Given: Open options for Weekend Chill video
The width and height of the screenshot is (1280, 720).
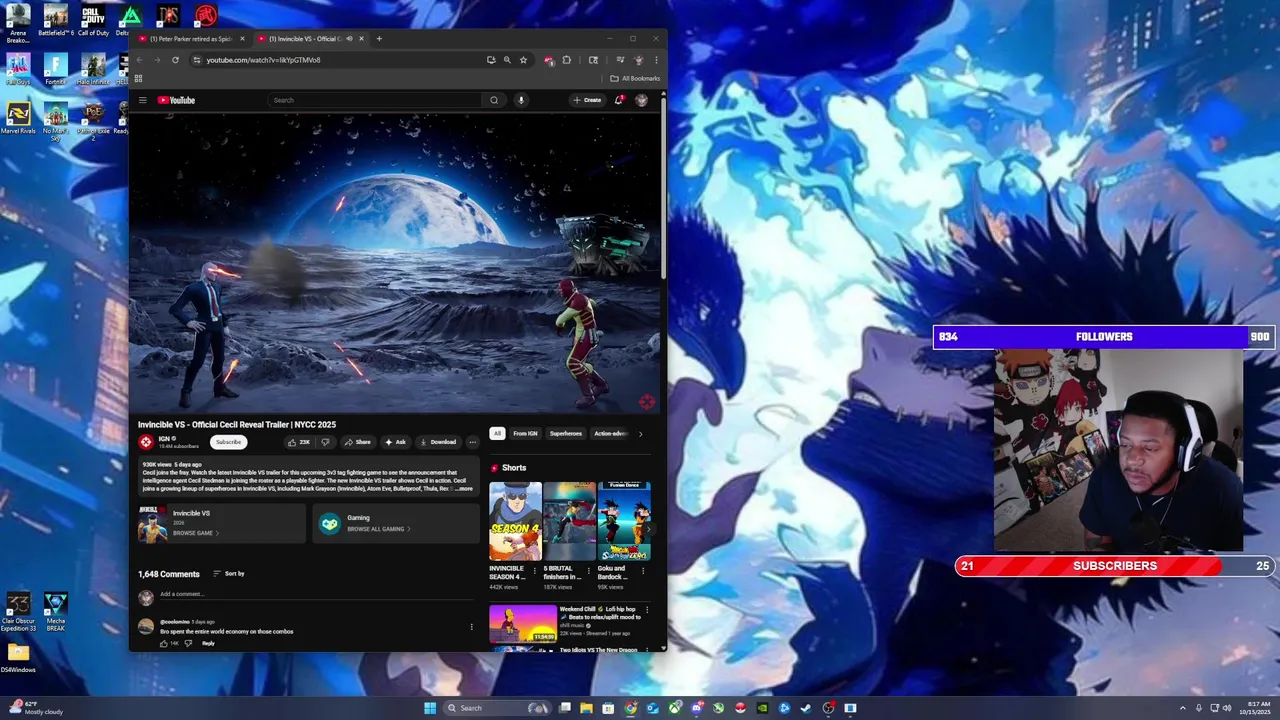Looking at the screenshot, I should 647,610.
